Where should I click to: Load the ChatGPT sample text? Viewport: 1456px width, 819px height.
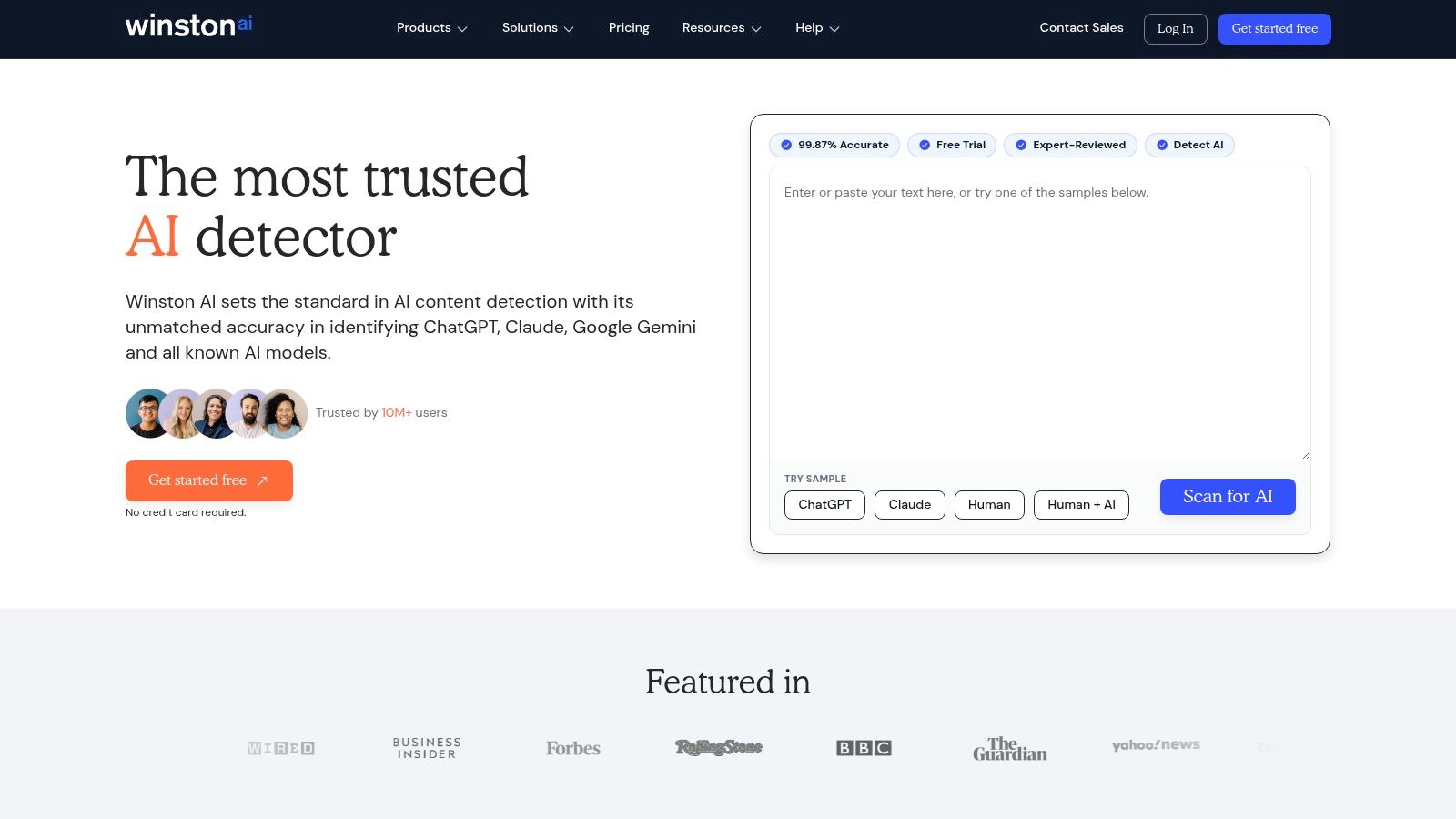824,505
